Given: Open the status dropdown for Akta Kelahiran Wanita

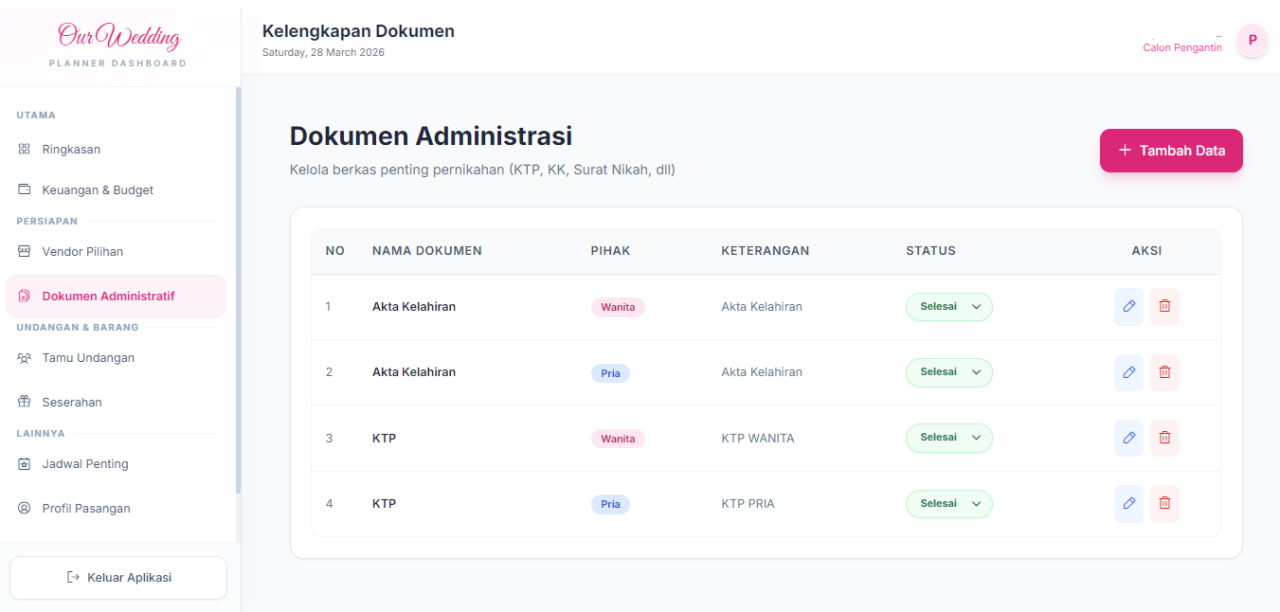Looking at the screenshot, I should pyautogui.click(x=948, y=306).
